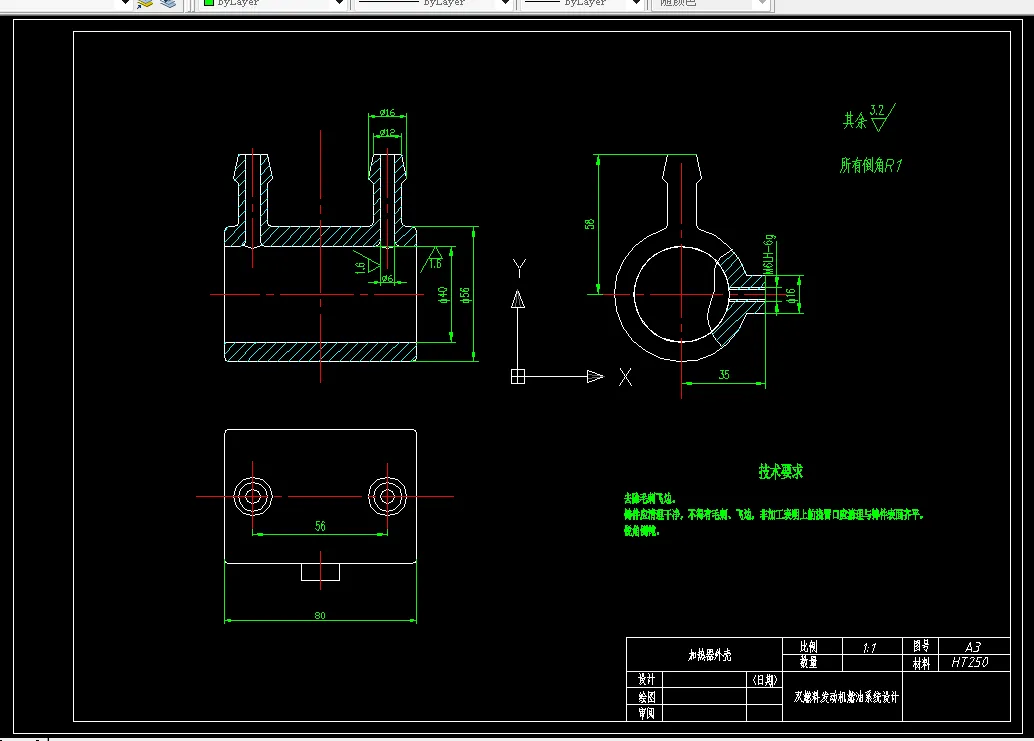Select the 58 height dimension text

point(590,224)
